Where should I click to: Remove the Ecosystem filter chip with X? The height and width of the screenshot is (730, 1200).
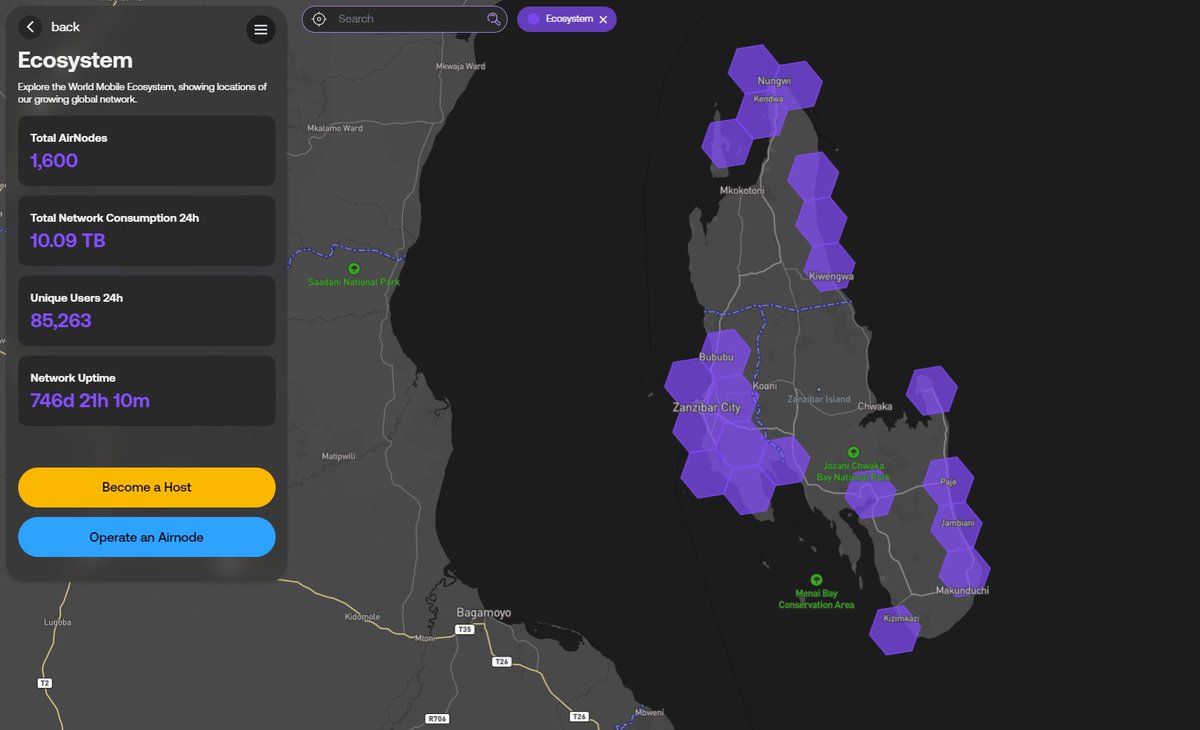(603, 19)
